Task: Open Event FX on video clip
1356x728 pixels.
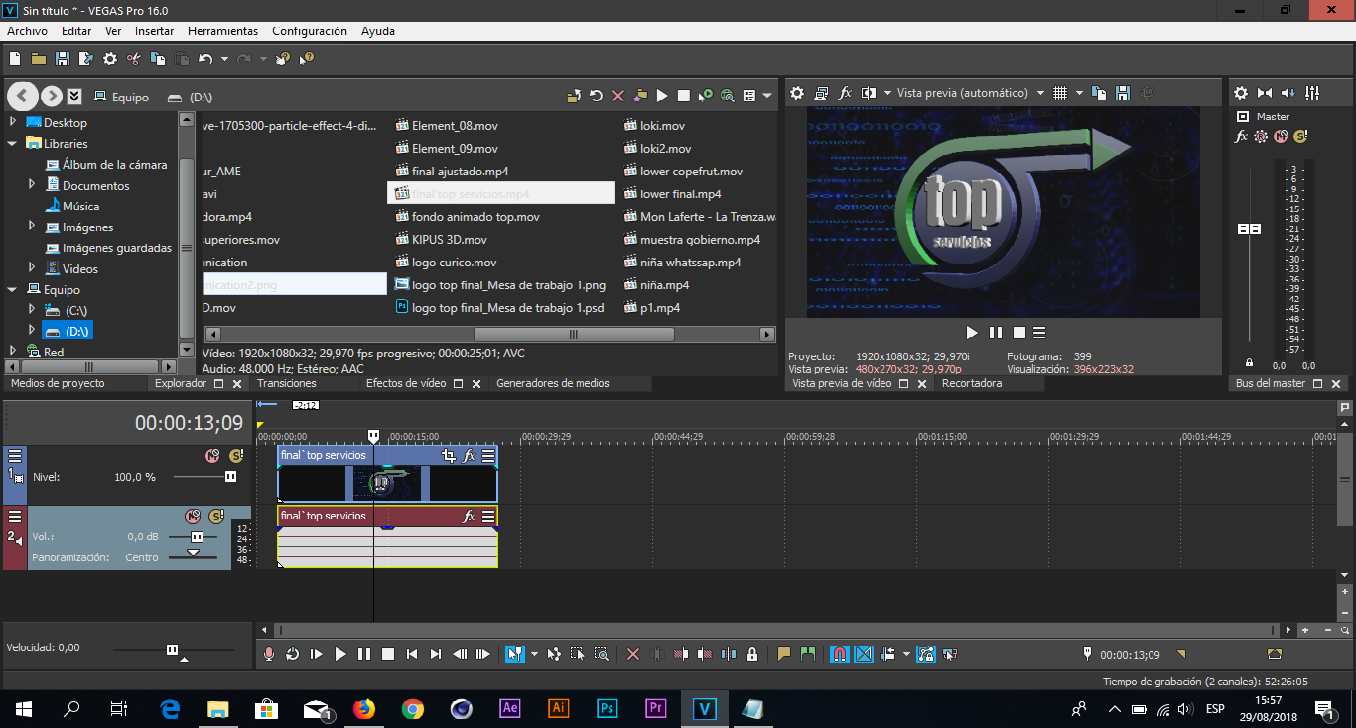Action: point(469,455)
